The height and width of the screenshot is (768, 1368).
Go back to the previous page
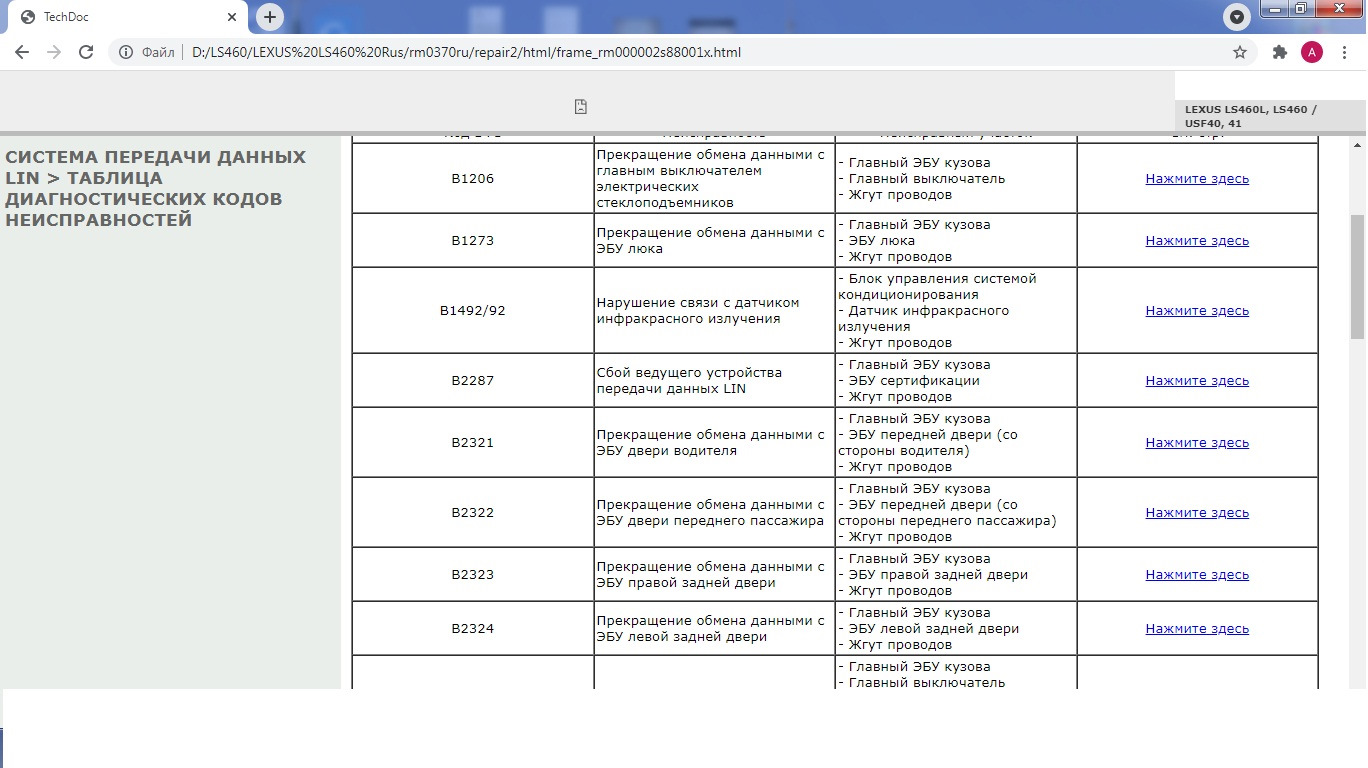[x=22, y=52]
